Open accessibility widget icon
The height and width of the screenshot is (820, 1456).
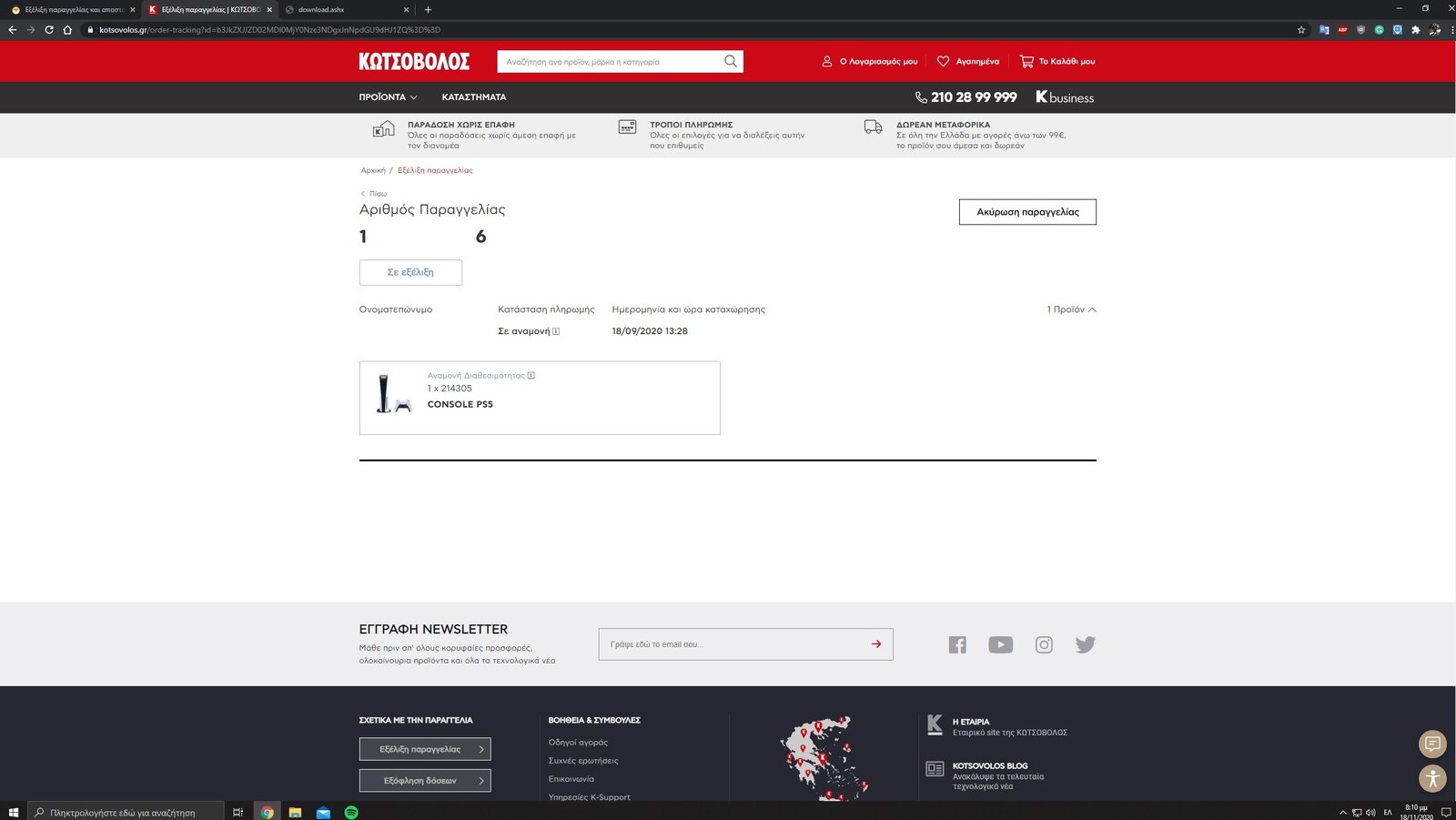pyautogui.click(x=1432, y=778)
